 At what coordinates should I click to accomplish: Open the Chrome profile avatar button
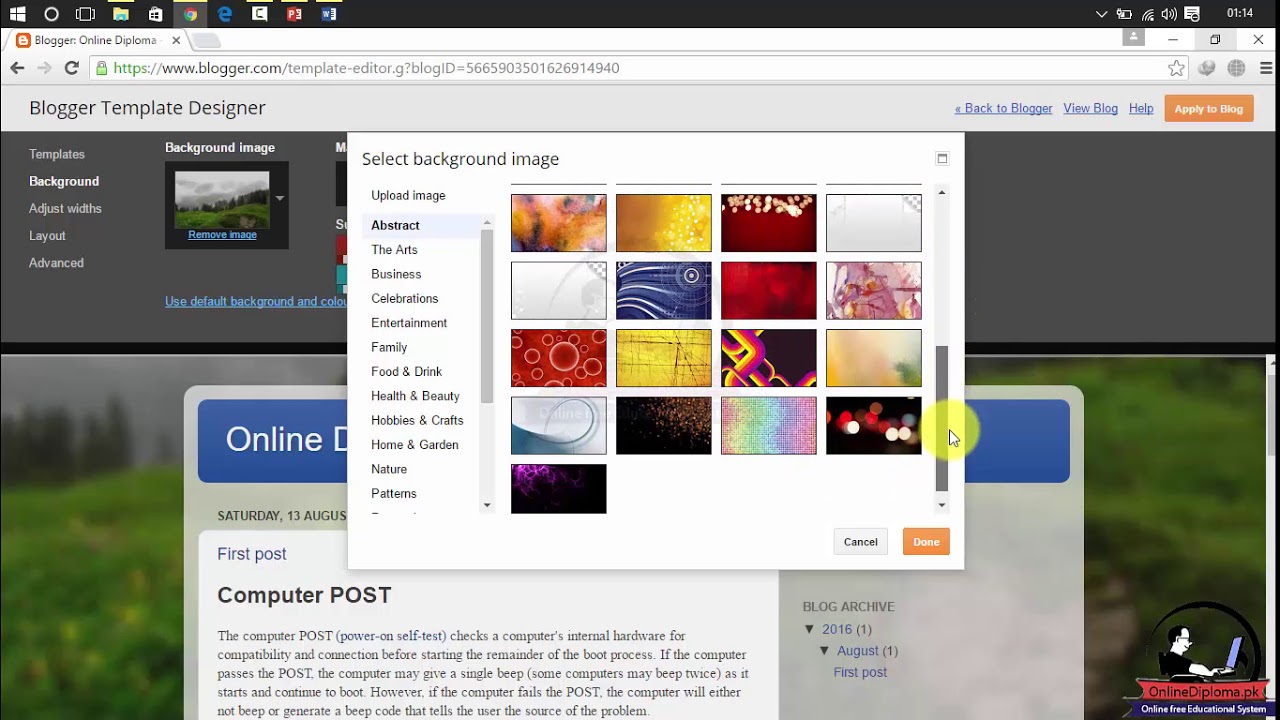tap(1133, 37)
